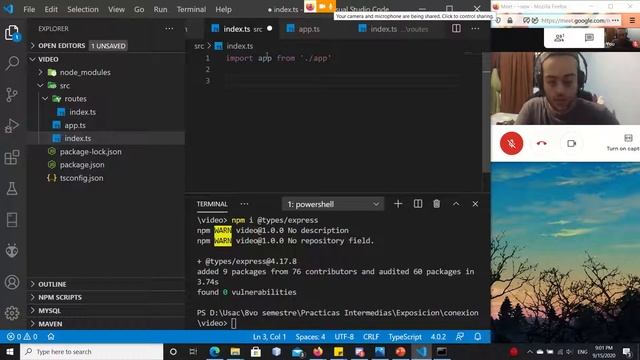
Task: Collapse the routes folder
Action: tap(75, 99)
